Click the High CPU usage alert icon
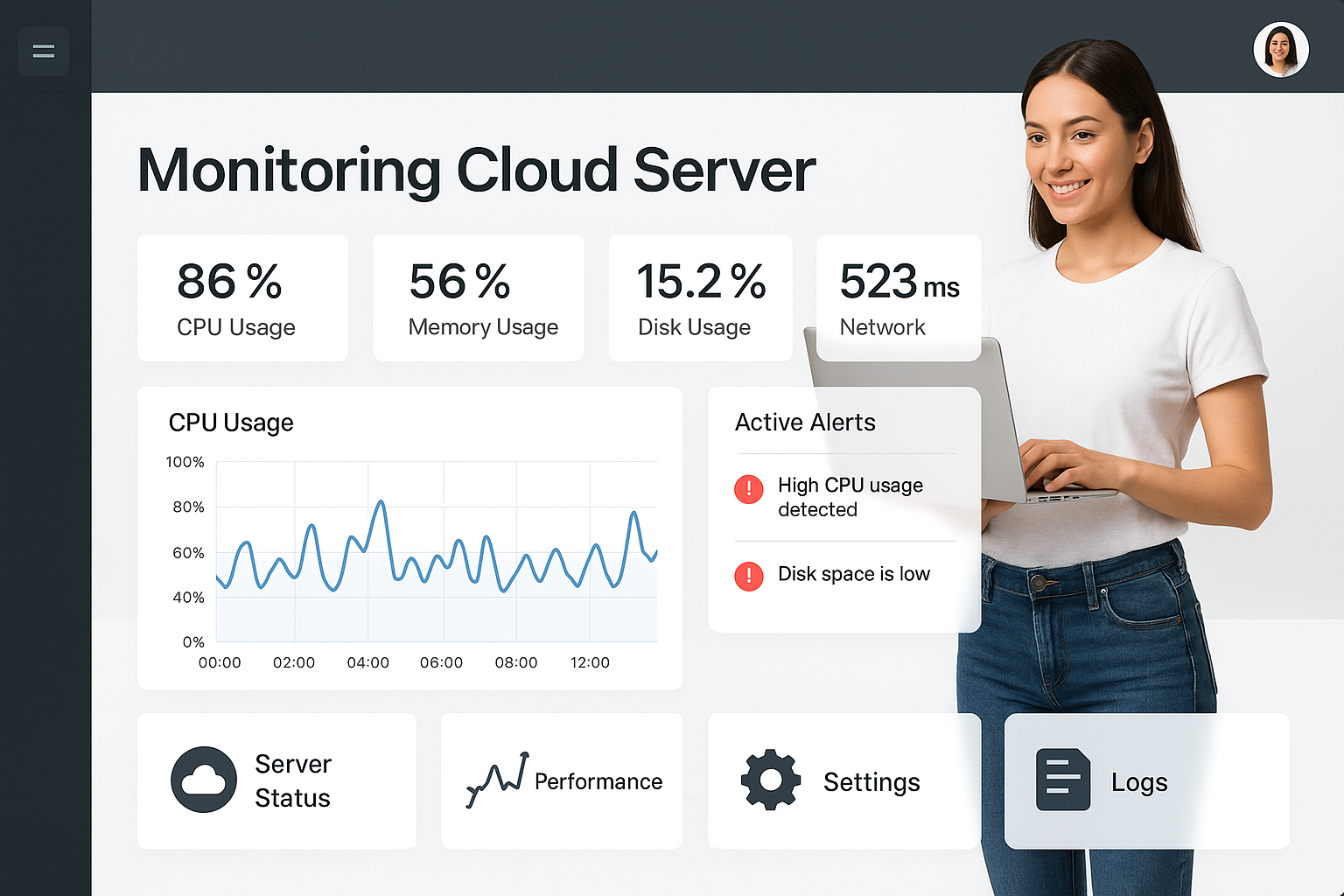The image size is (1344, 896). [x=749, y=489]
